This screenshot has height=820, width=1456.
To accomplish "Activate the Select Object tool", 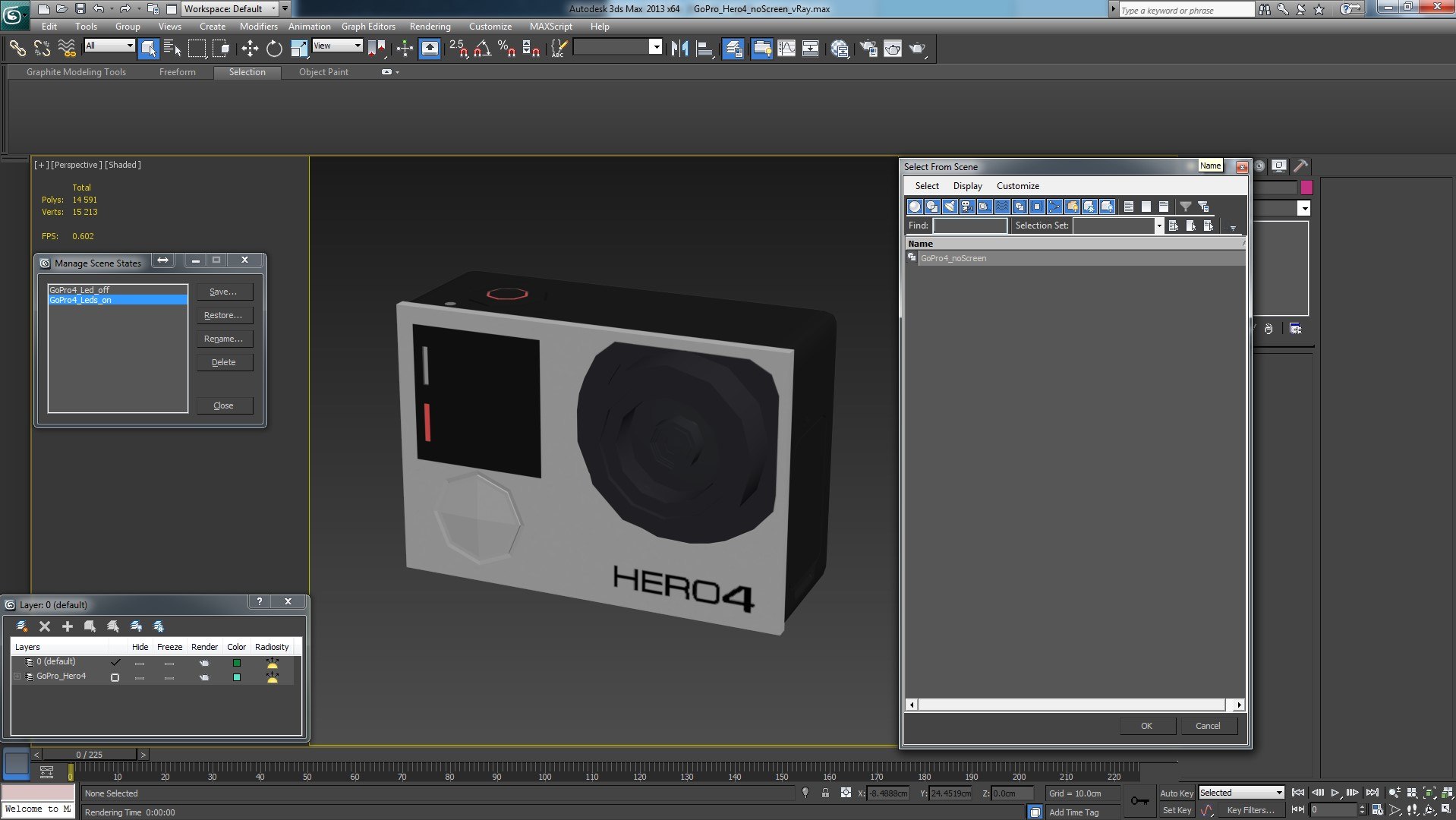I will tap(149, 49).
